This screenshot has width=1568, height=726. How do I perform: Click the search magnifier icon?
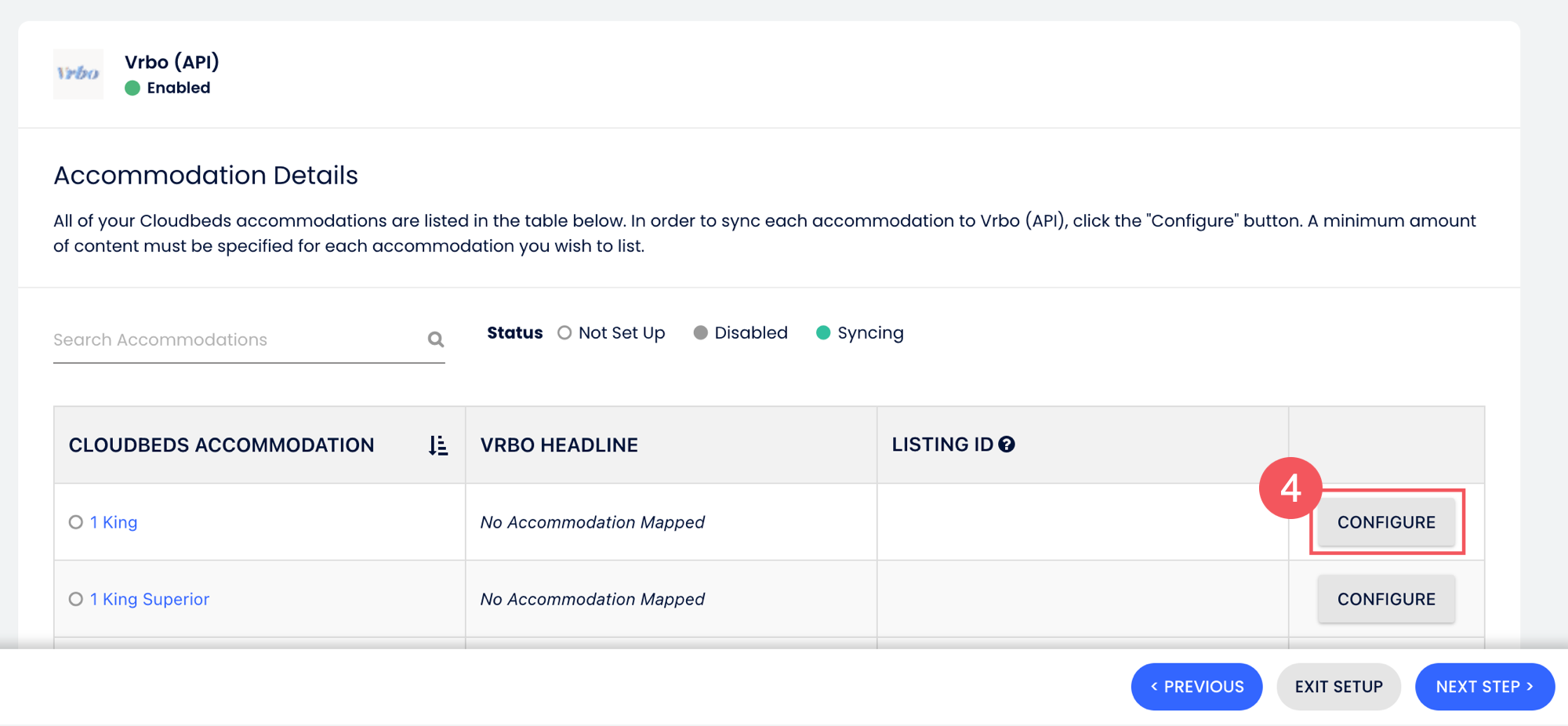click(x=436, y=339)
